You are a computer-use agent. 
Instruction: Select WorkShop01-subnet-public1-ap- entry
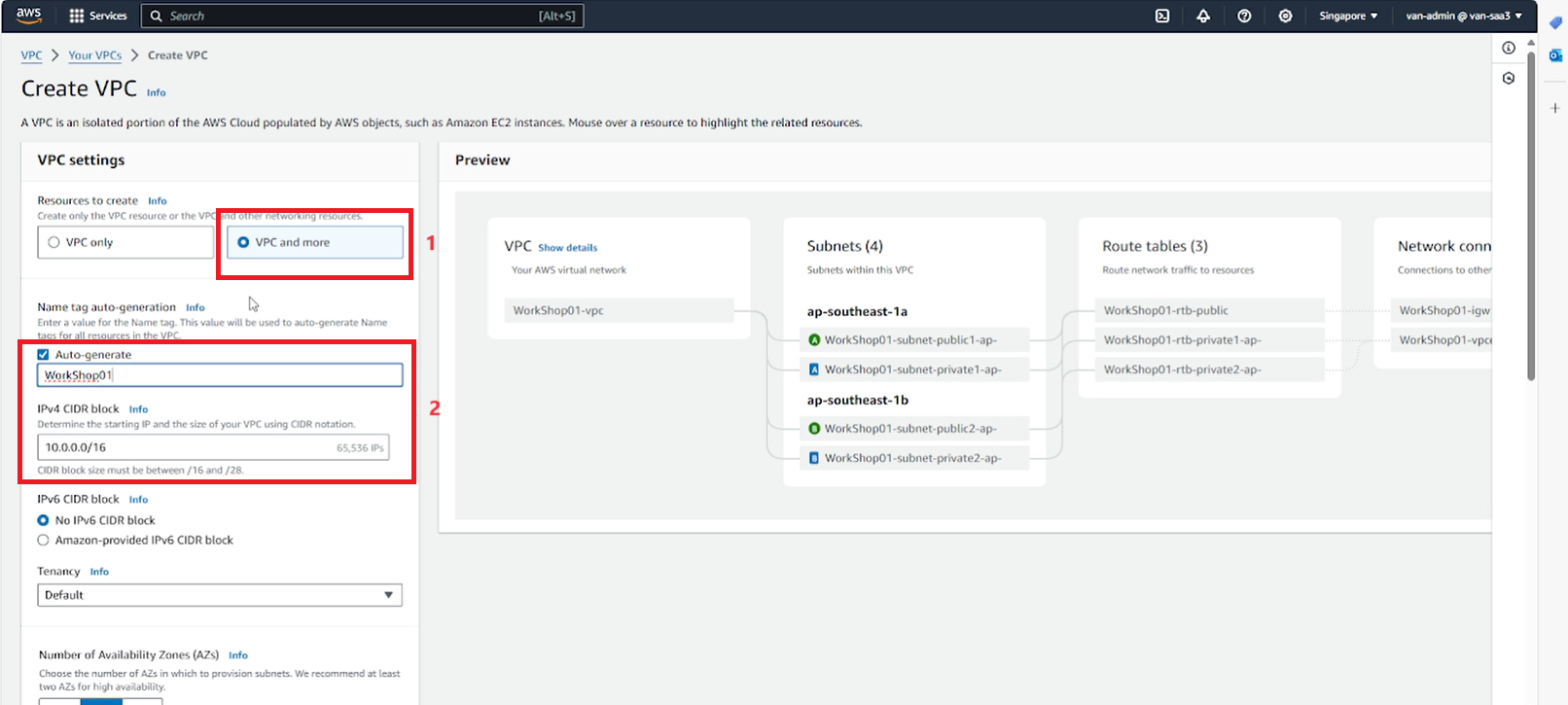914,339
